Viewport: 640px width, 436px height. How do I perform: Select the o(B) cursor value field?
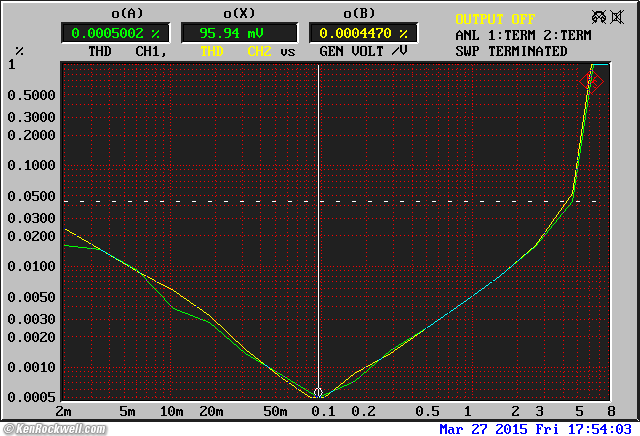361,33
